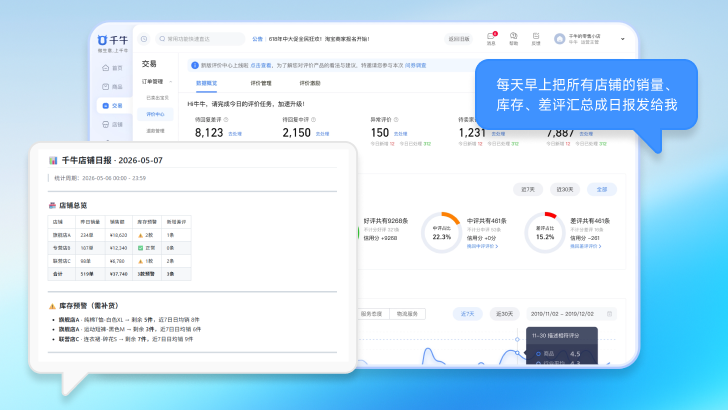Select 近7天 filter above the trend chart
The image size is (728, 410).
tap(468, 314)
